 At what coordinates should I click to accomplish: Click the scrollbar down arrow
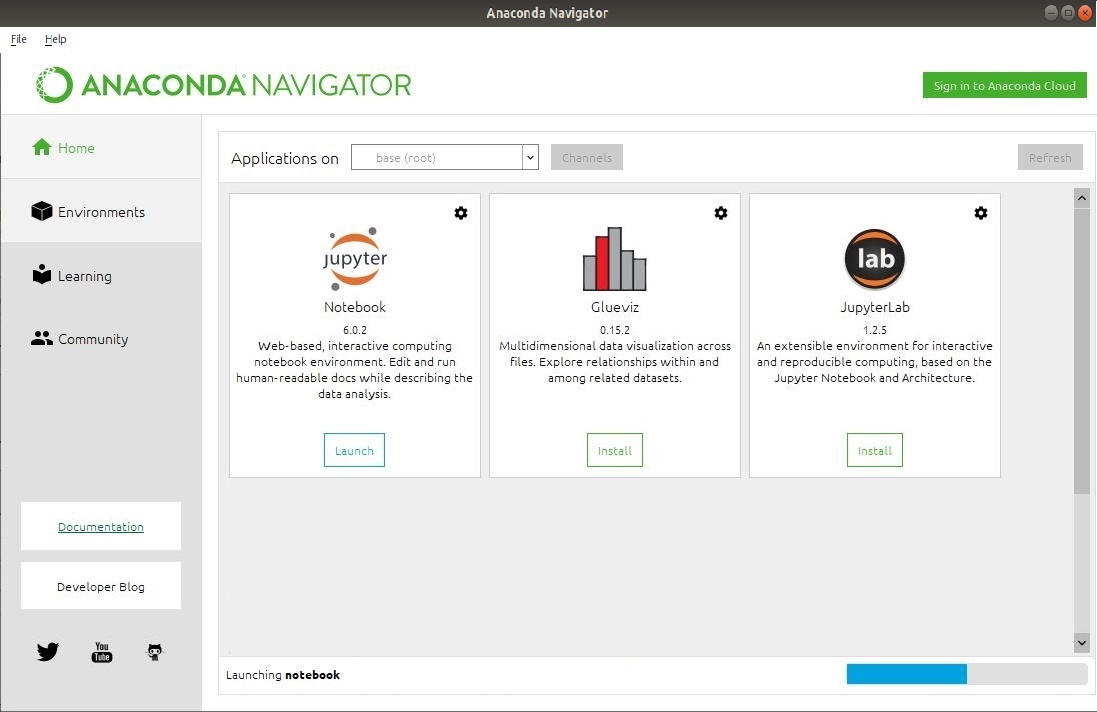pyautogui.click(x=1082, y=643)
